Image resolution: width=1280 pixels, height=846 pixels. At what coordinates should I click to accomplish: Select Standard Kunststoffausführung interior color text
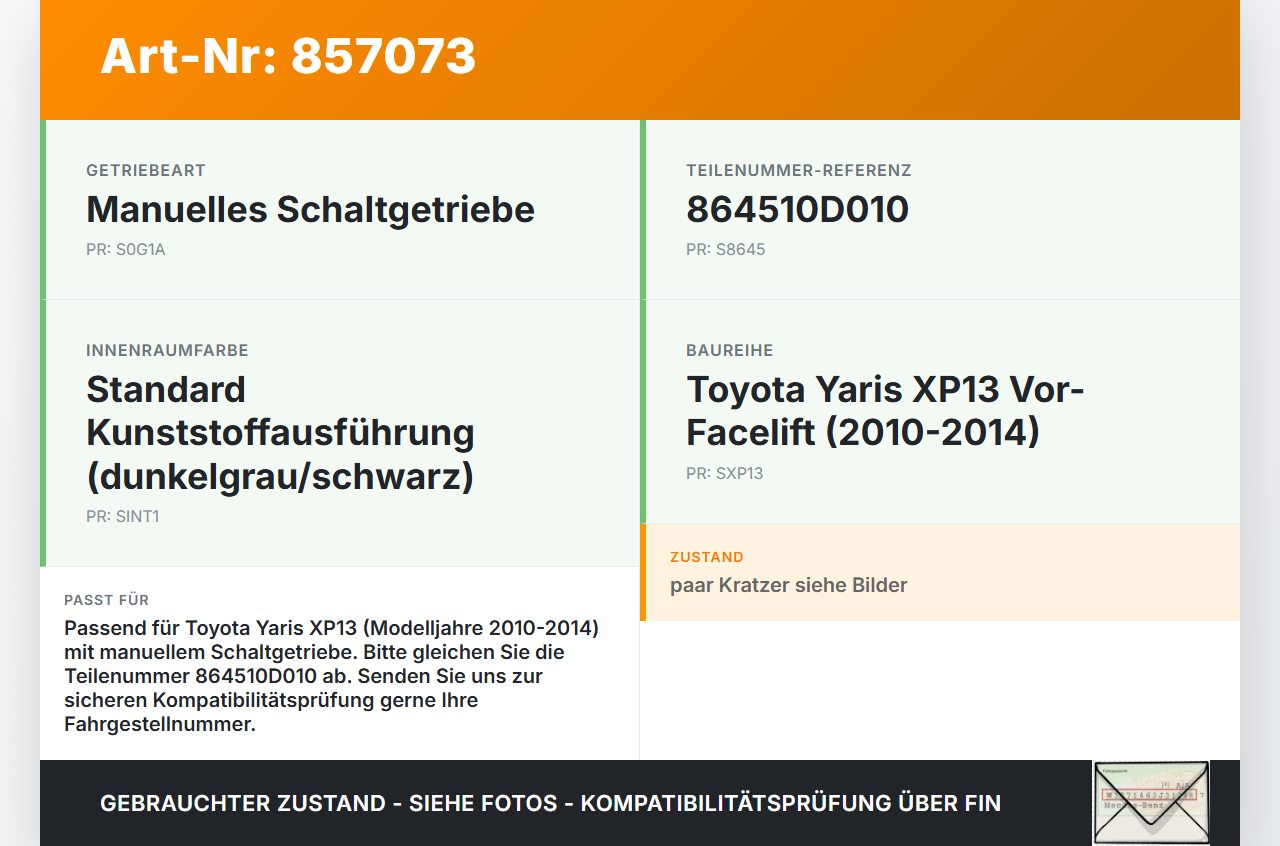tap(280, 433)
